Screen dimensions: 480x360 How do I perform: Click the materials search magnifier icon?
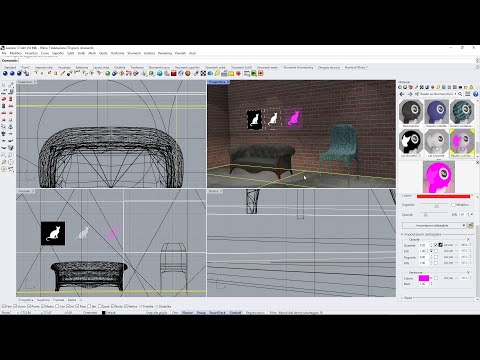click(460, 94)
